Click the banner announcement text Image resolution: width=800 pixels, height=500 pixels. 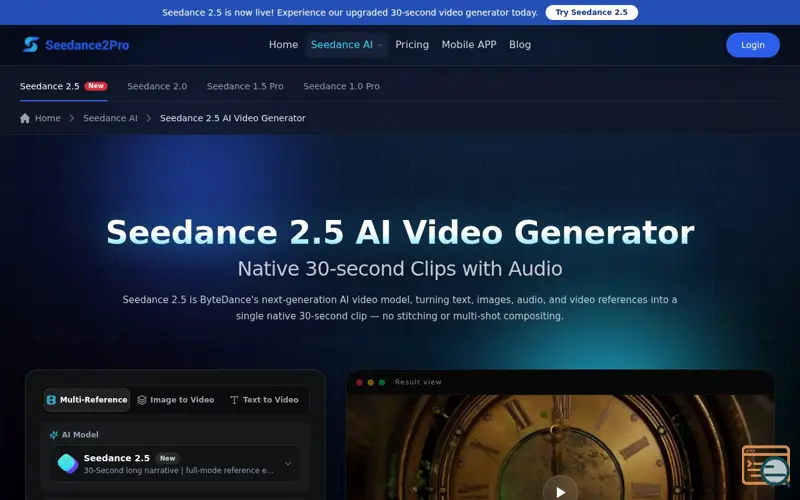point(350,12)
